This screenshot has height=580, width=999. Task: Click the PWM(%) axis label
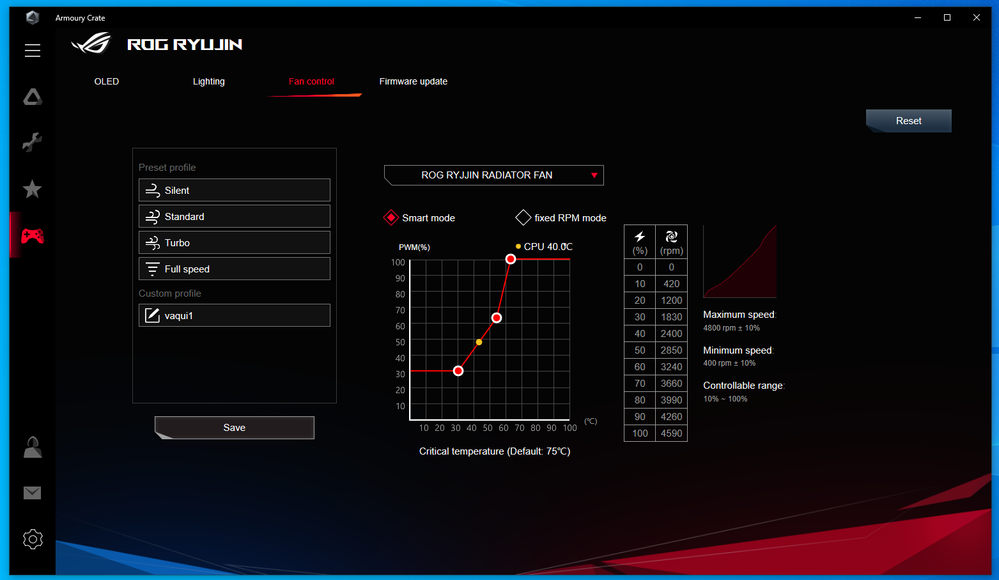point(414,247)
